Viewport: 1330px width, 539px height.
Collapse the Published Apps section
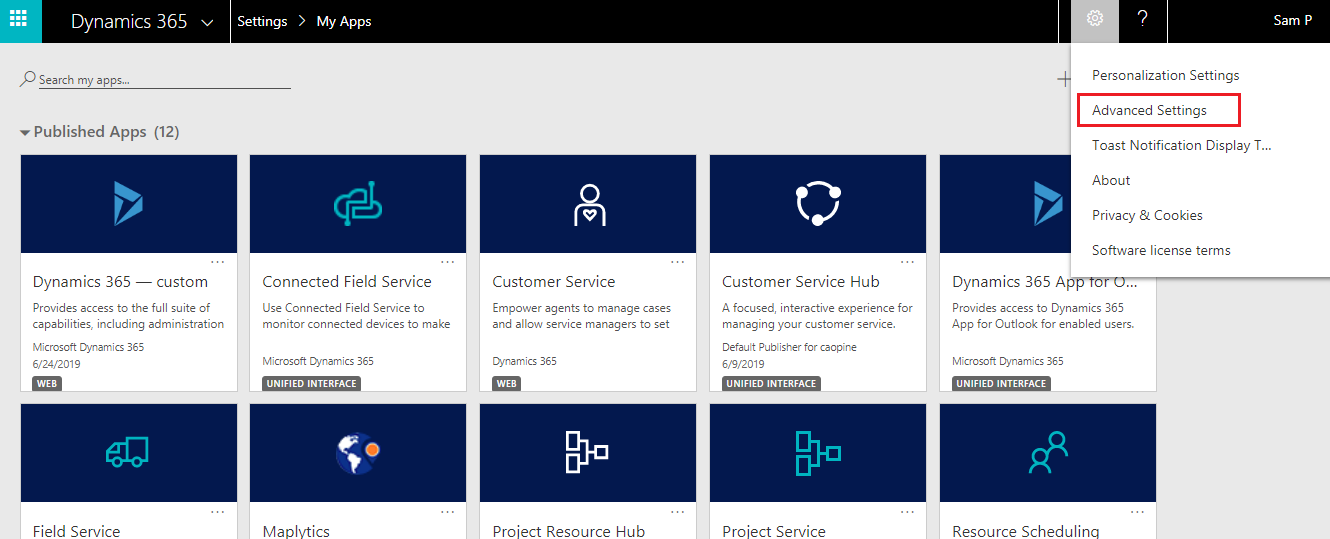(x=25, y=132)
